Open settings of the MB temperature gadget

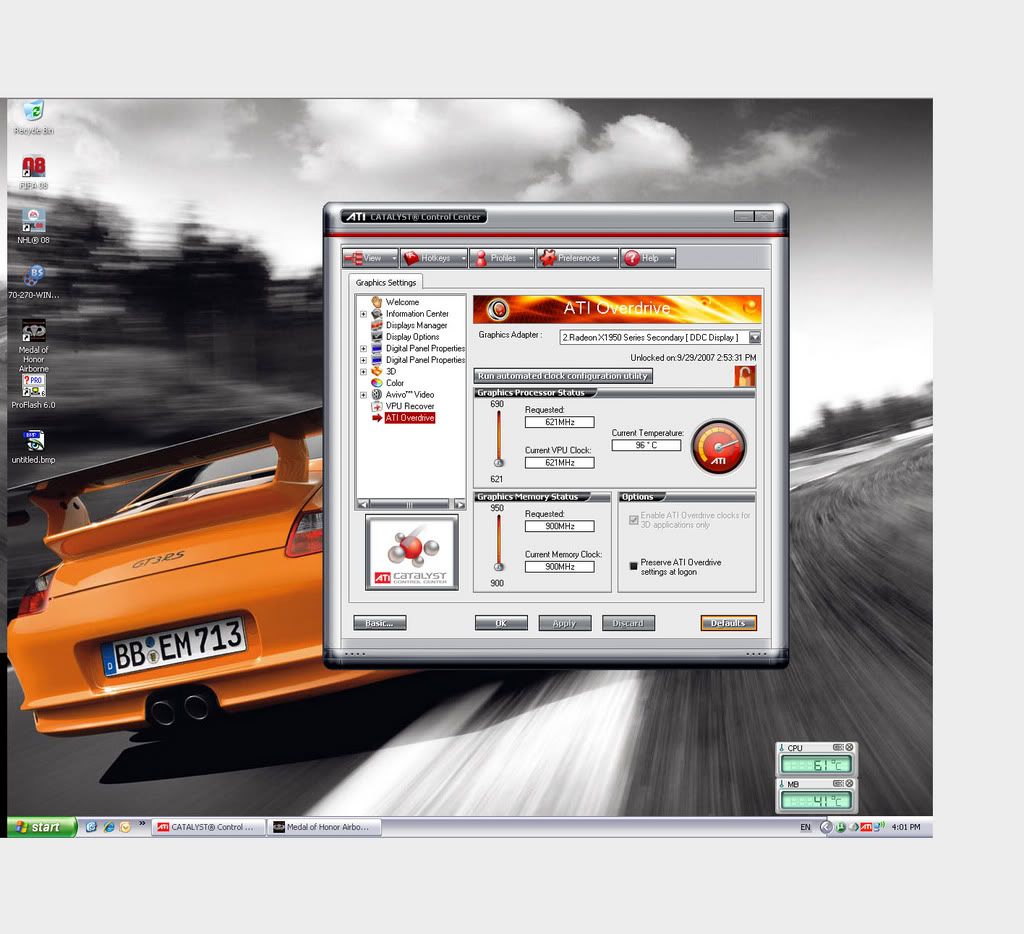point(838,783)
